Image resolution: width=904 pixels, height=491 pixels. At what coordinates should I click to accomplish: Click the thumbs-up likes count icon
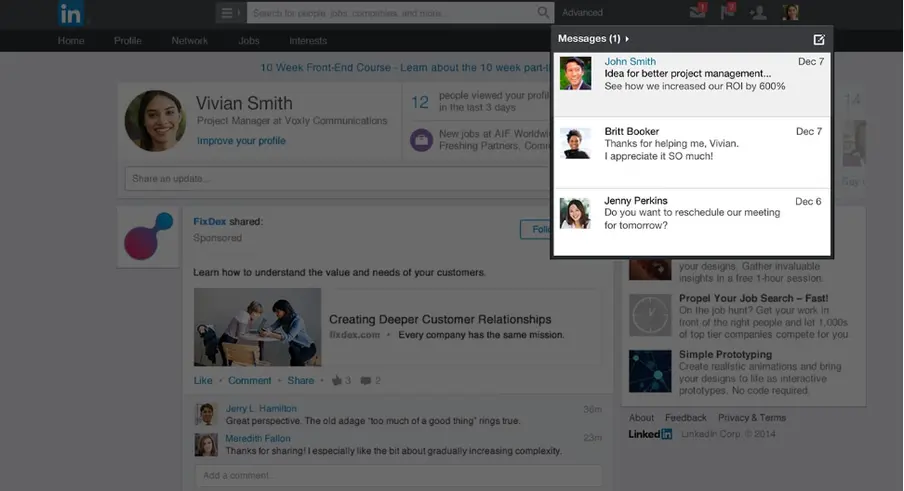337,381
